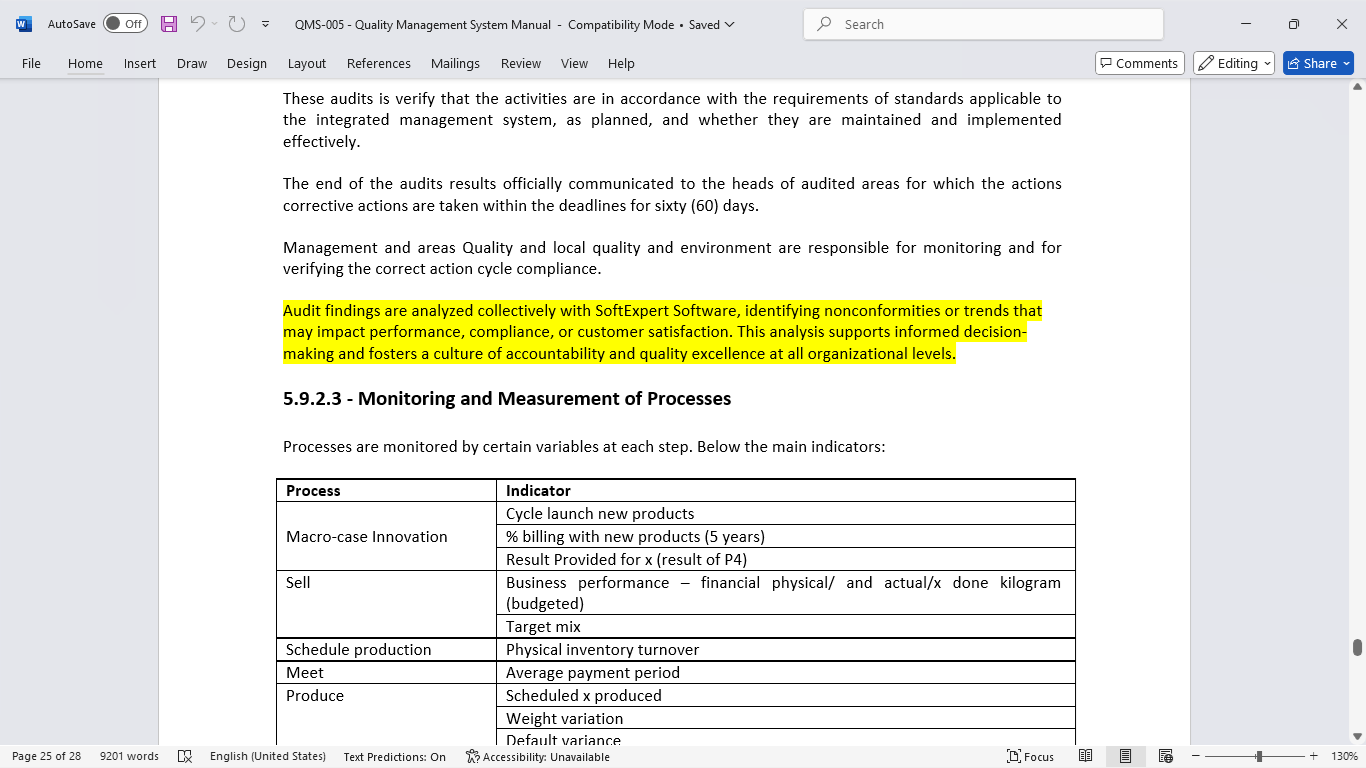Click the spelling and proofing check icon

pyautogui.click(x=185, y=757)
